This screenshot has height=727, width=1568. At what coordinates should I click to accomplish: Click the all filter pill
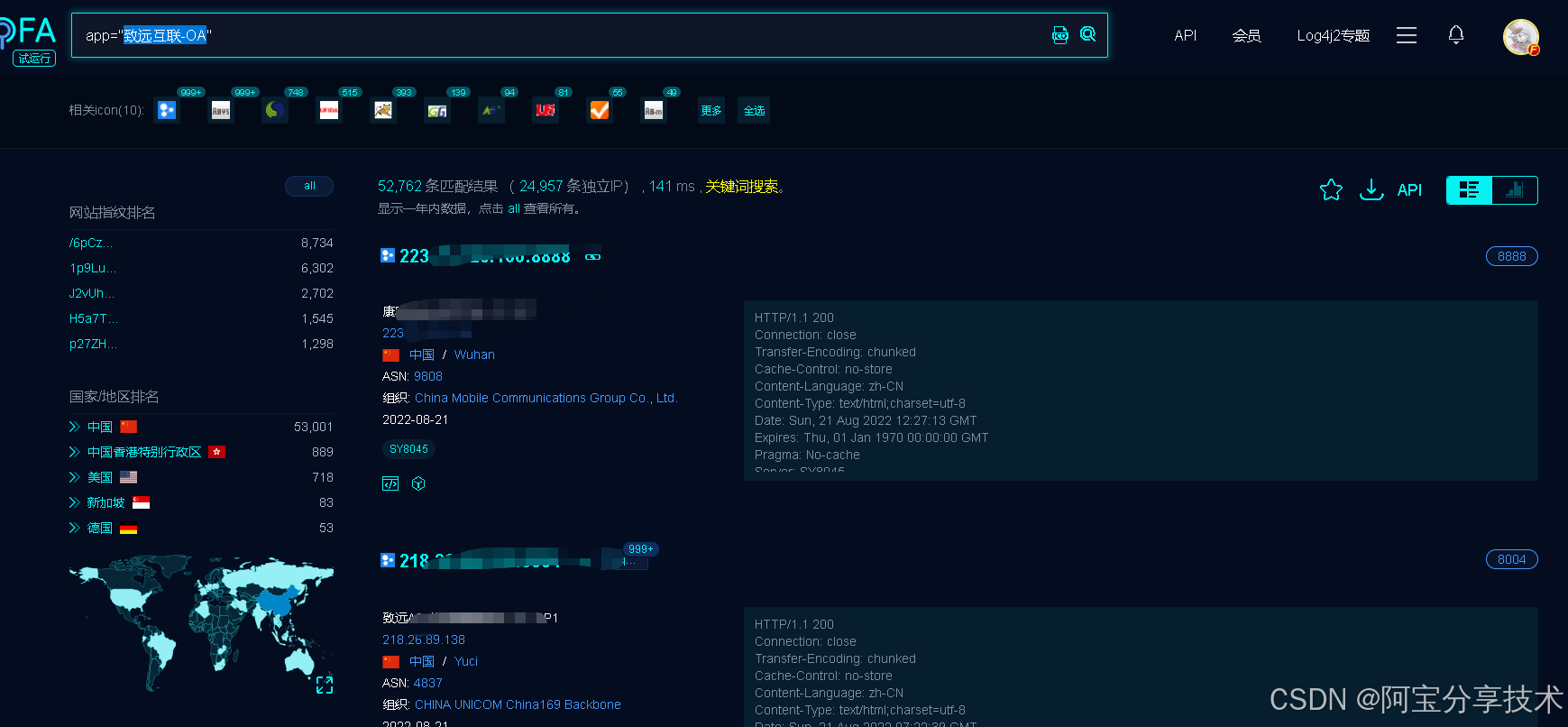pos(309,186)
